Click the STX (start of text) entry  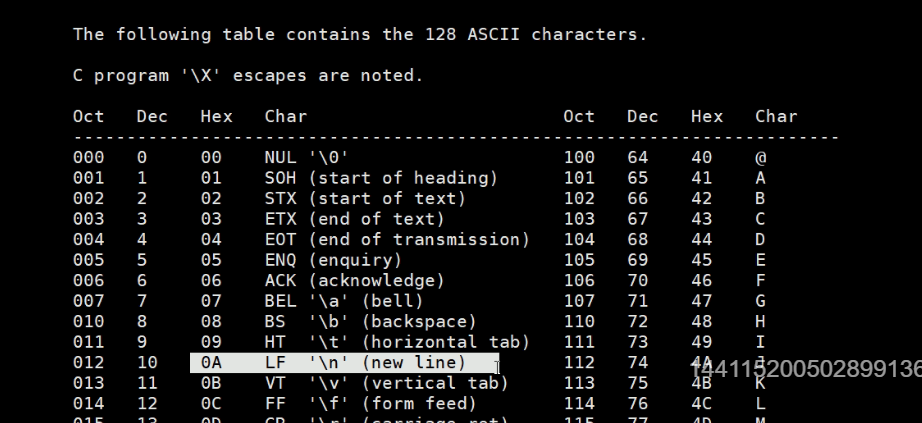tap(365, 199)
